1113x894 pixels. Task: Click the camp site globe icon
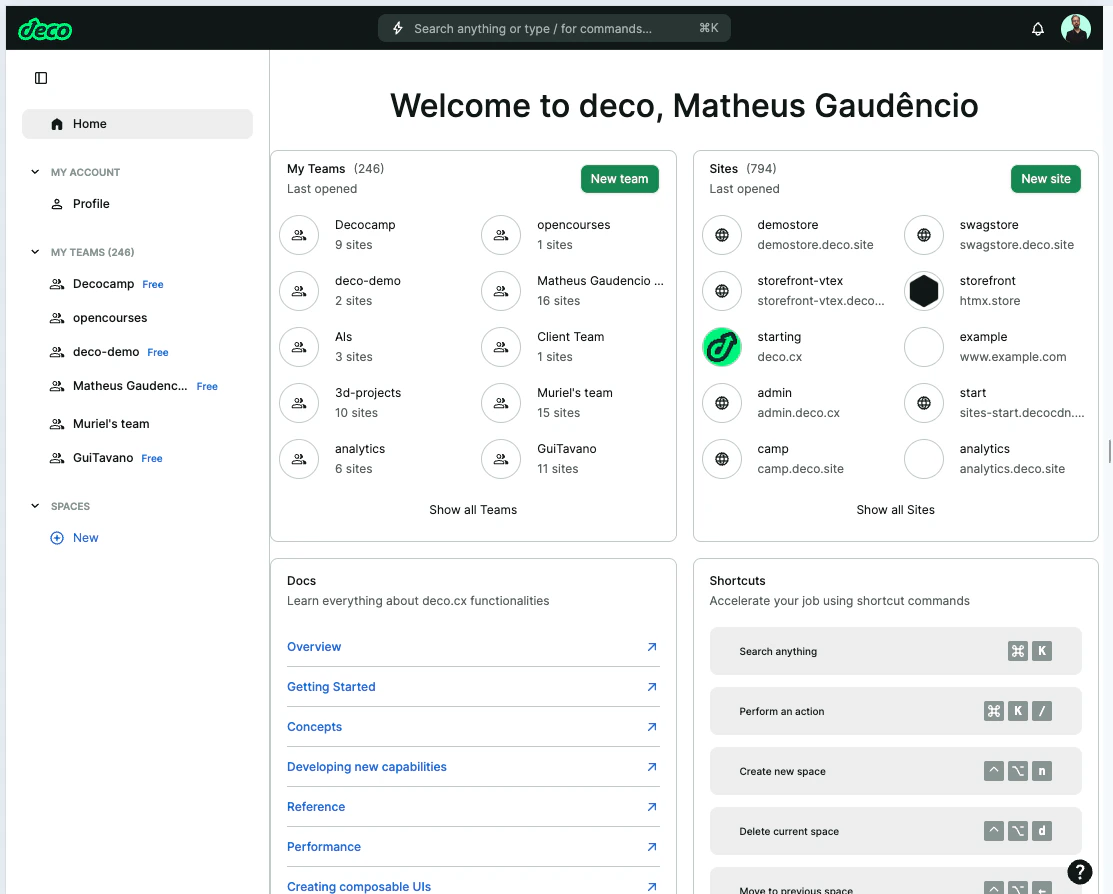point(722,459)
